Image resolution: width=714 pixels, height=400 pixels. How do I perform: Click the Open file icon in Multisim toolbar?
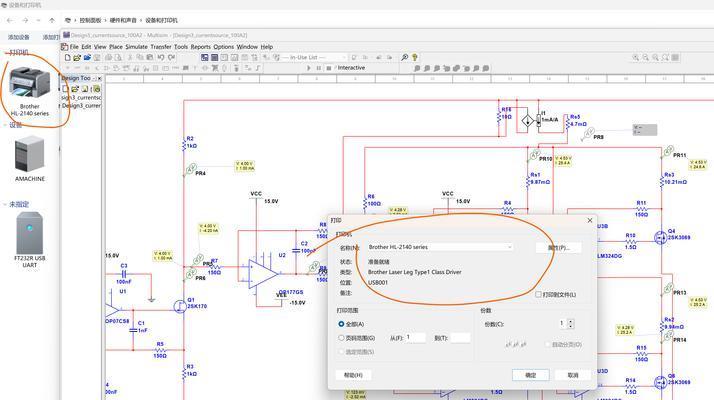[x=77, y=57]
